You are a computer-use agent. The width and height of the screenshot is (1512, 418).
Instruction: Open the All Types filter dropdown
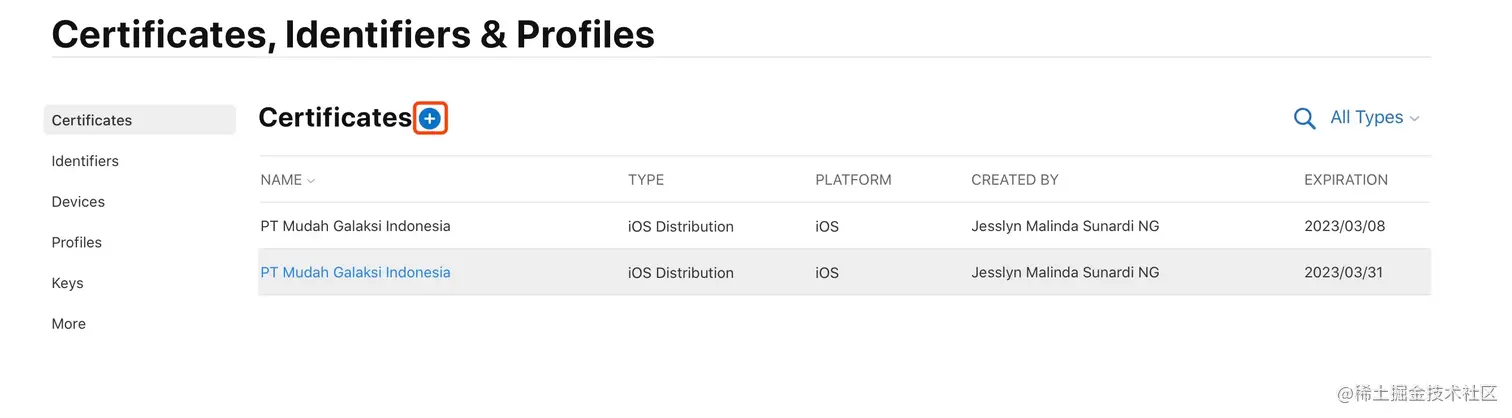pyautogui.click(x=1374, y=118)
